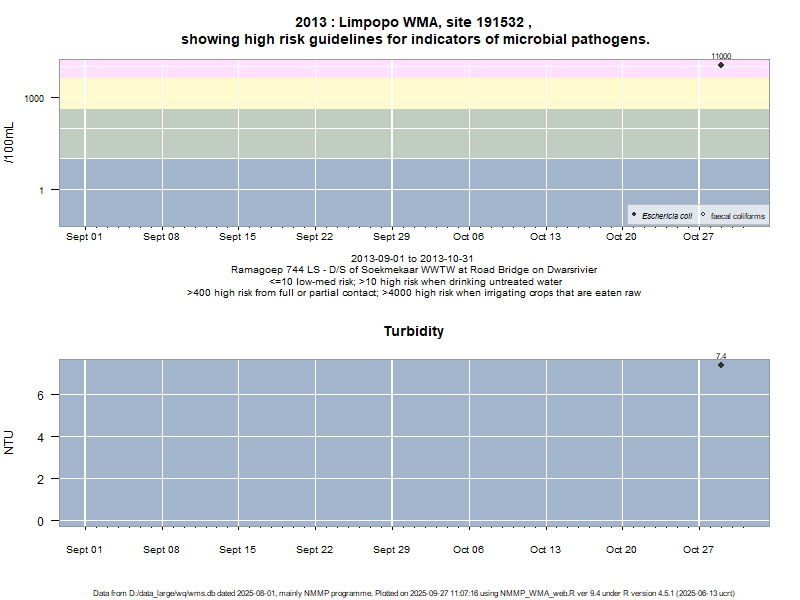Click the E. coli data point labeled 11000

pos(721,65)
